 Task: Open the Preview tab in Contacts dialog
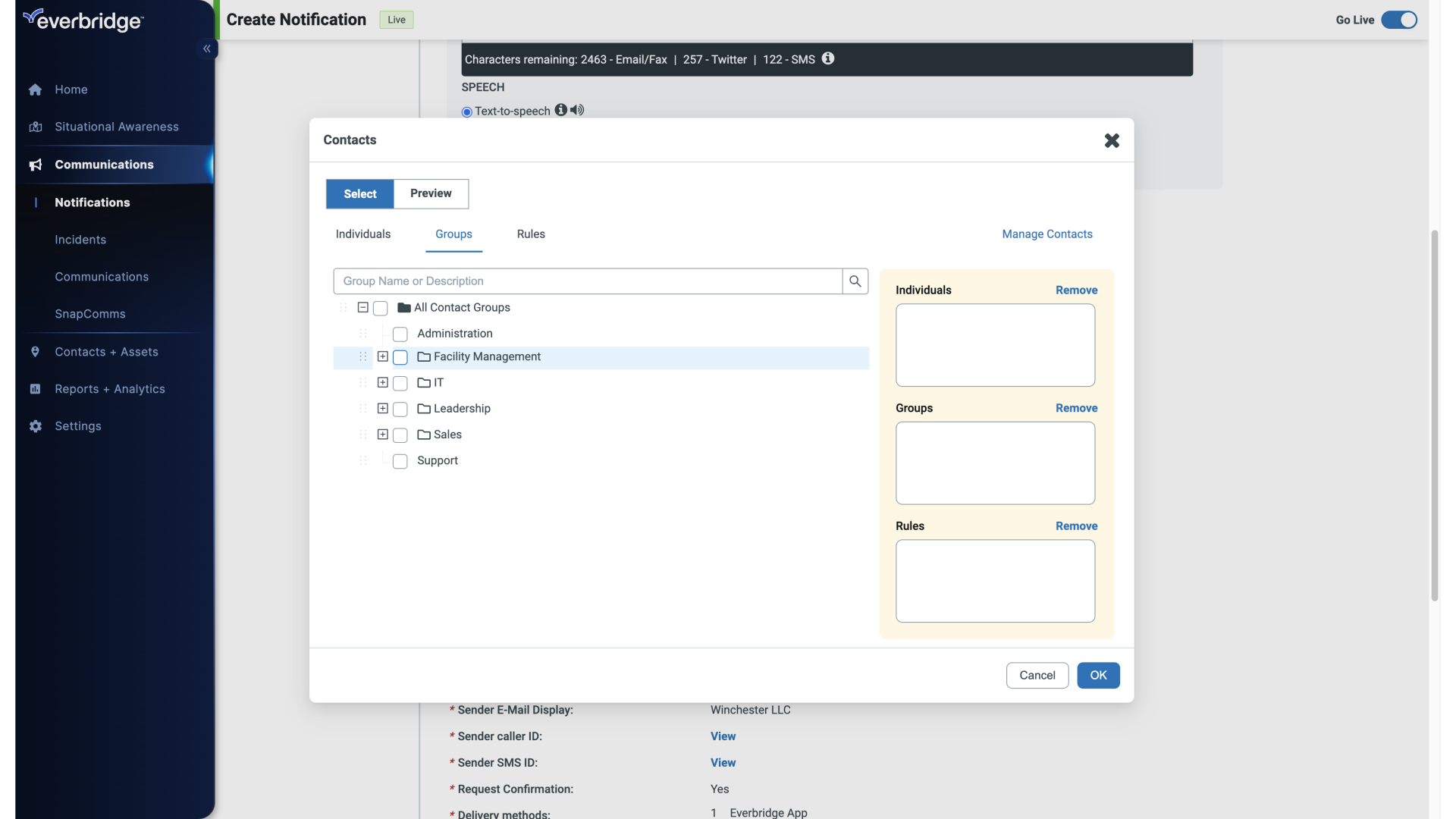click(x=431, y=194)
